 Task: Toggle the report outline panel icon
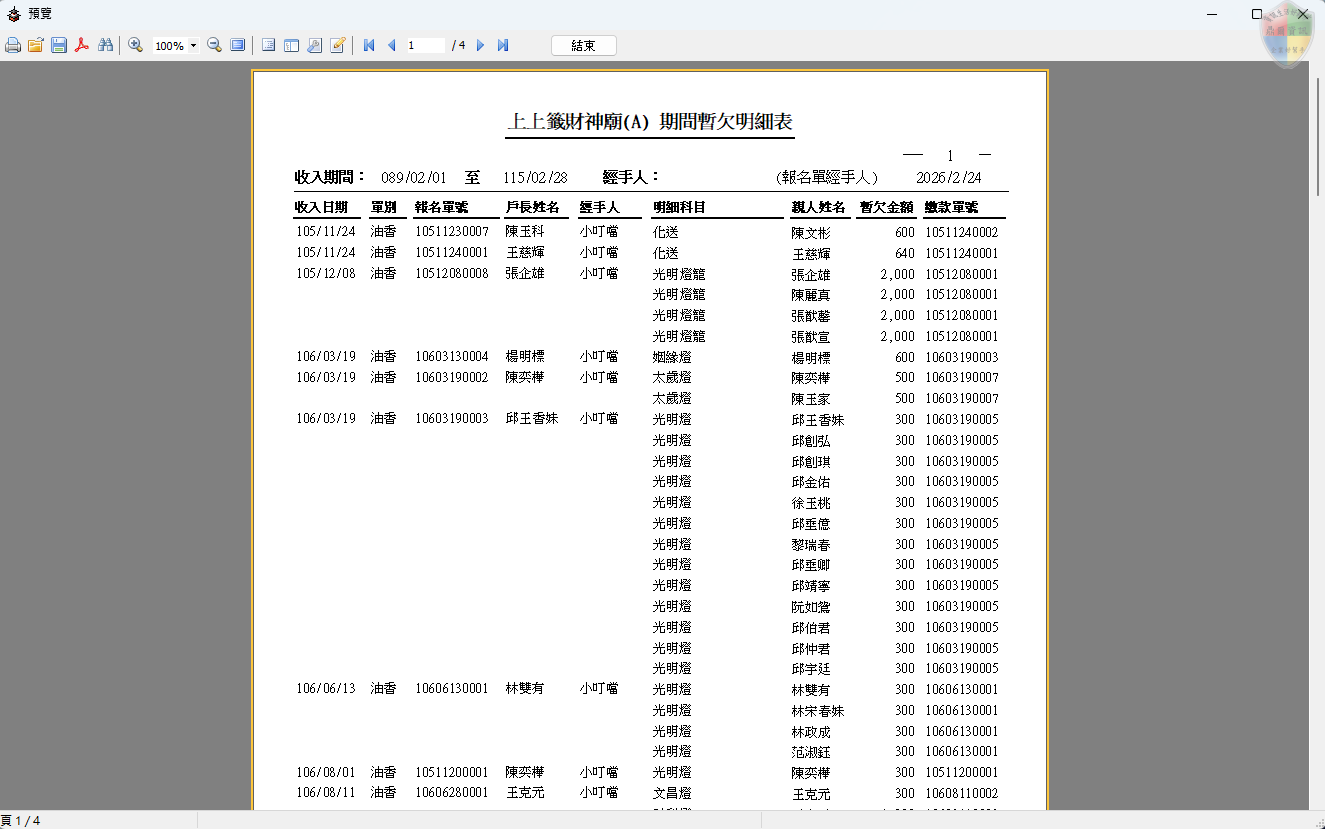click(268, 45)
